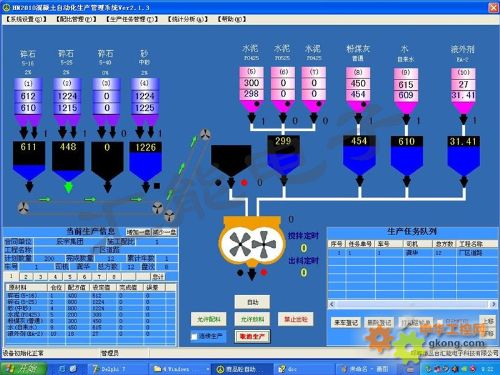Image resolution: width=500 pixels, height=375 pixels.
Task: Click the weigh hopper reading 611
Action: pyautogui.click(x=29, y=162)
